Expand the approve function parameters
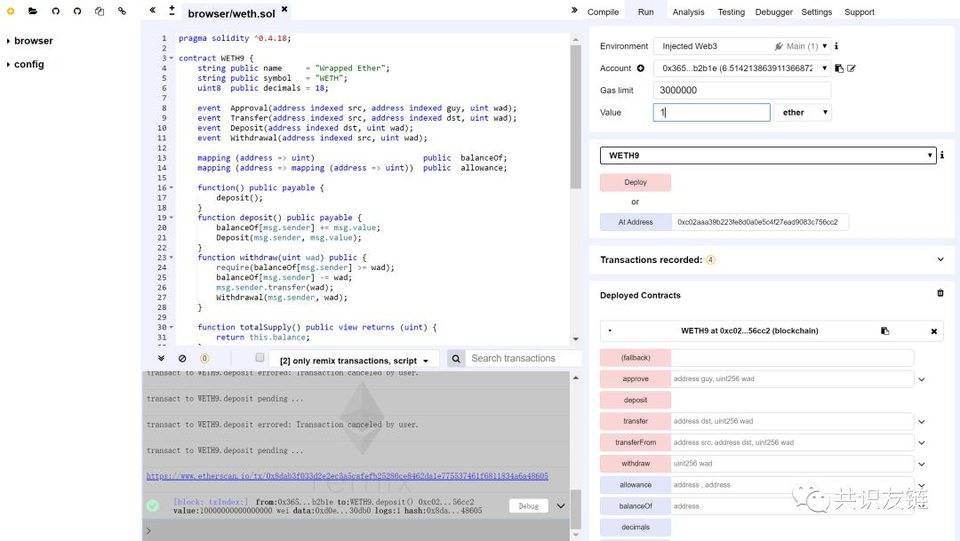Image resolution: width=960 pixels, height=541 pixels. pyautogui.click(x=921, y=379)
